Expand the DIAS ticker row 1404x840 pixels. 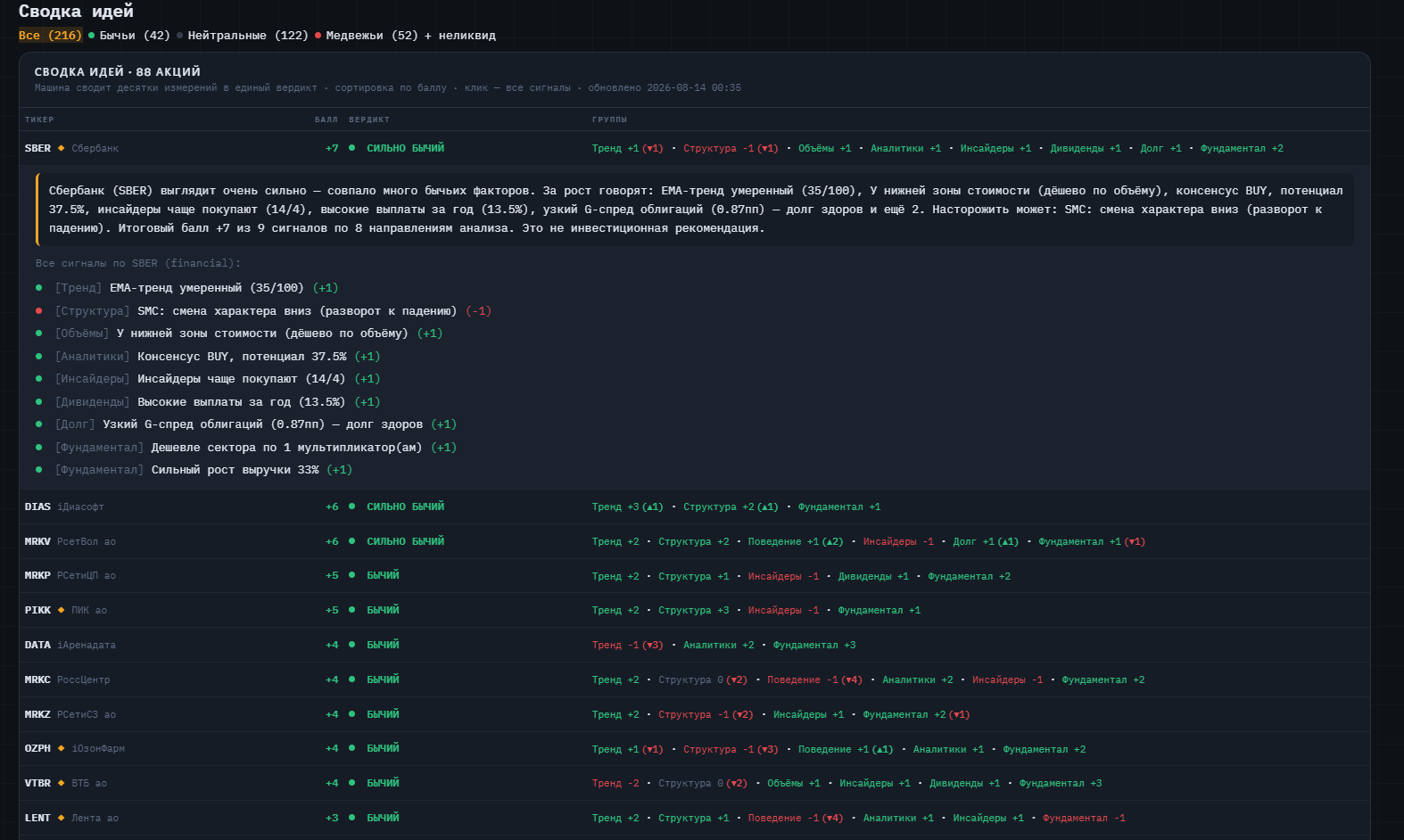(x=695, y=506)
